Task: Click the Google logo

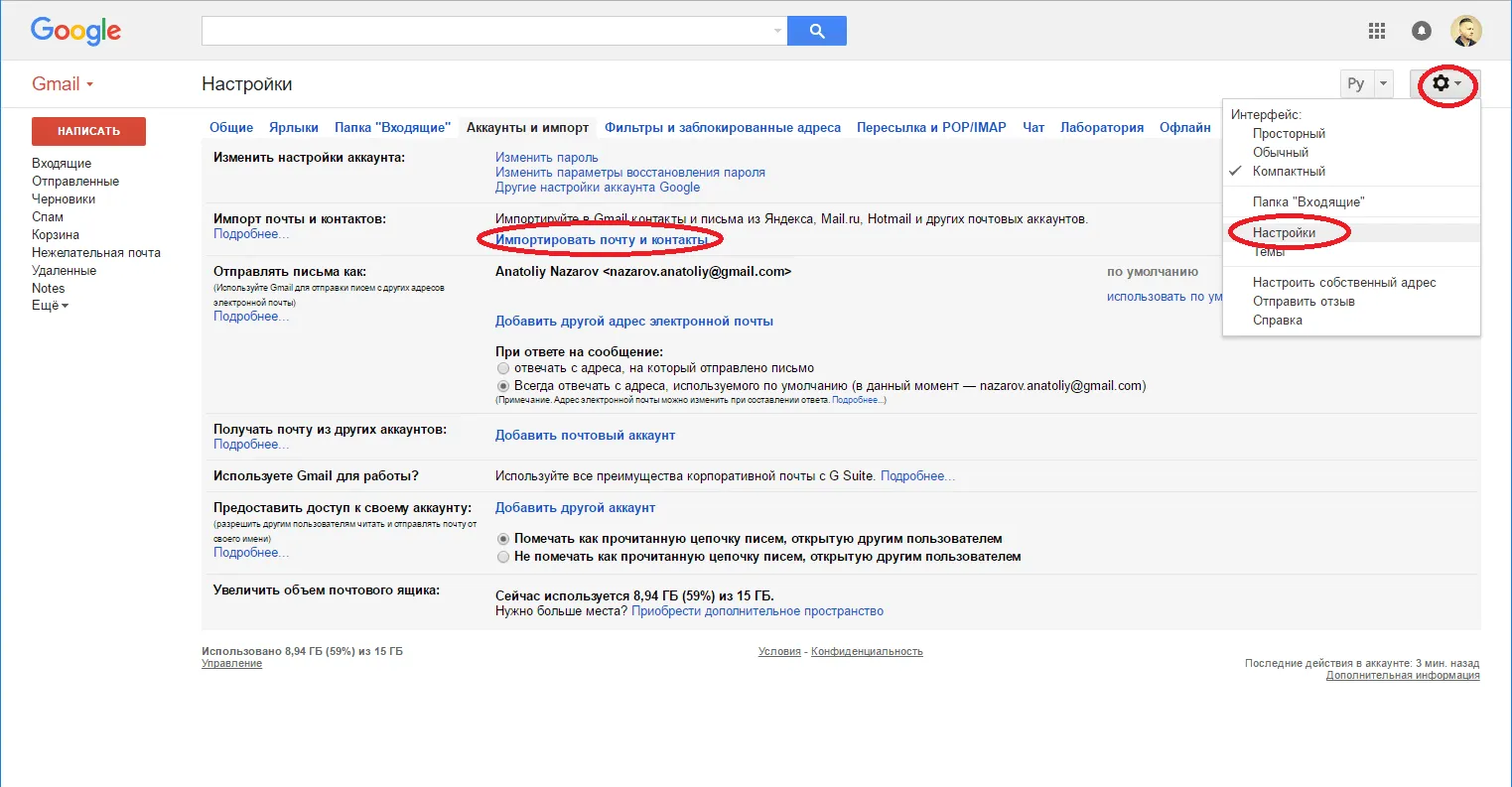Action: click(75, 31)
